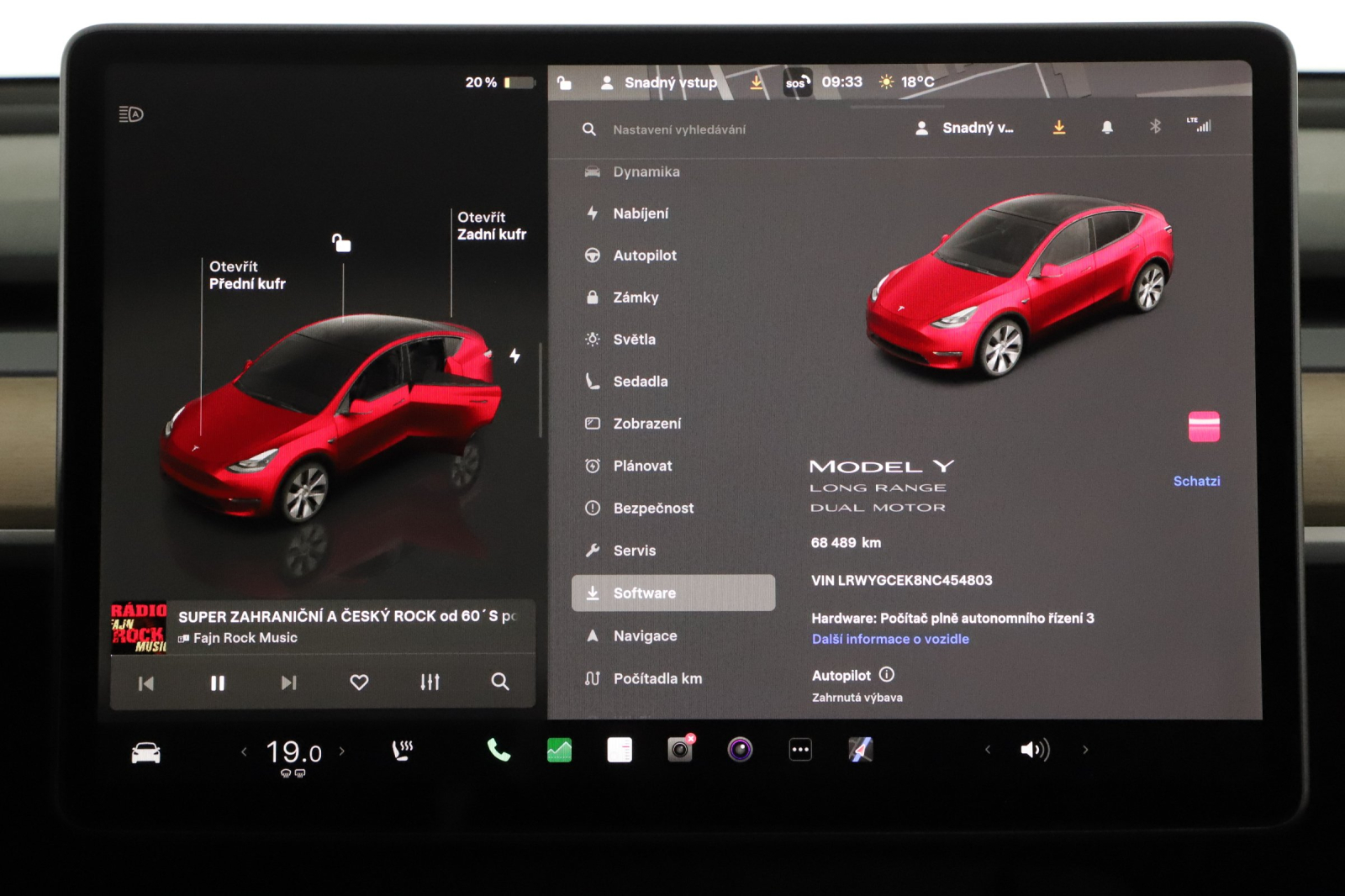Click the Nastavení vyhledávání search field
1345x896 pixels.
click(681, 129)
